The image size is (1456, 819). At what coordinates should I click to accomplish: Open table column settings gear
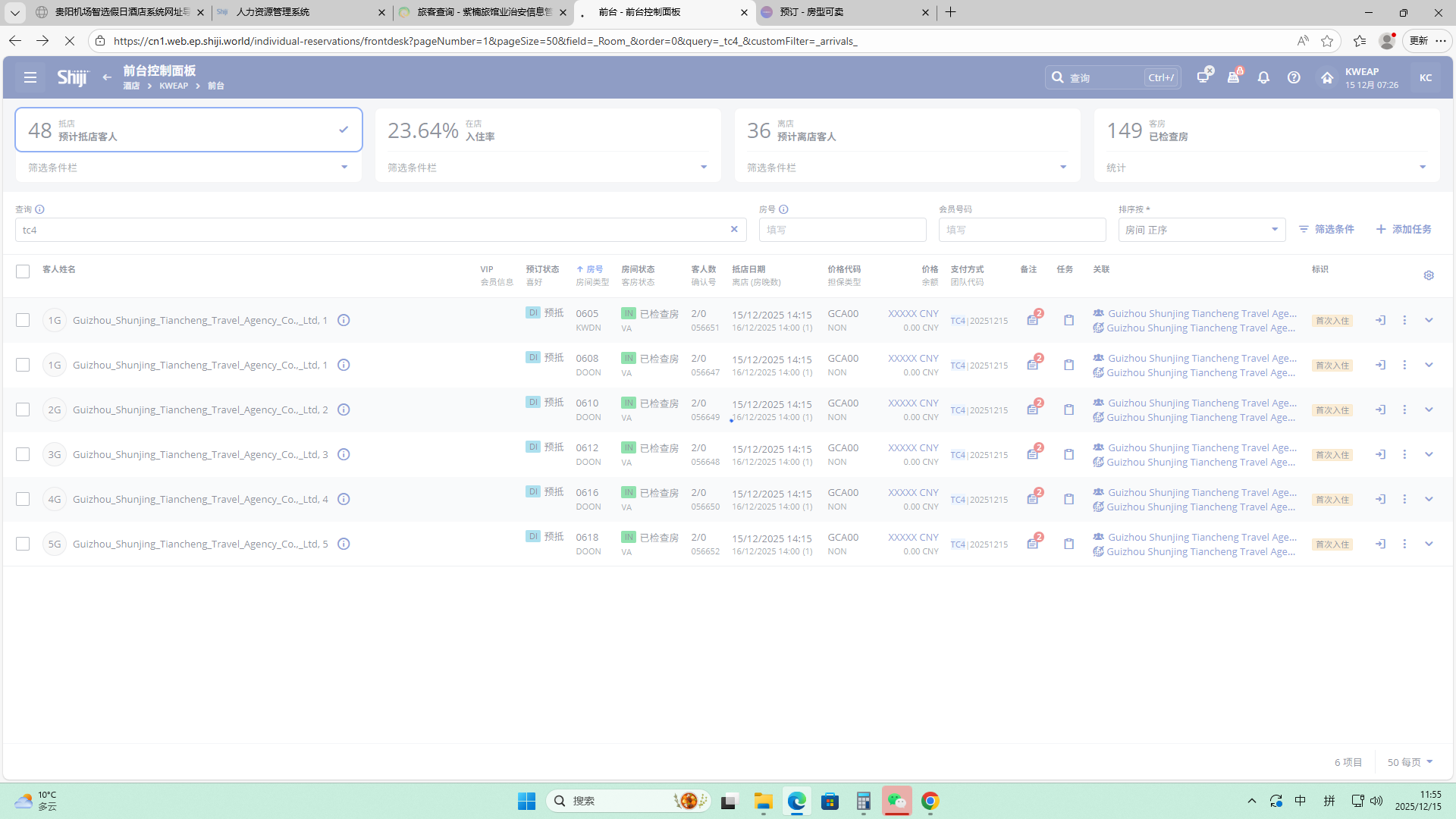coord(1429,275)
